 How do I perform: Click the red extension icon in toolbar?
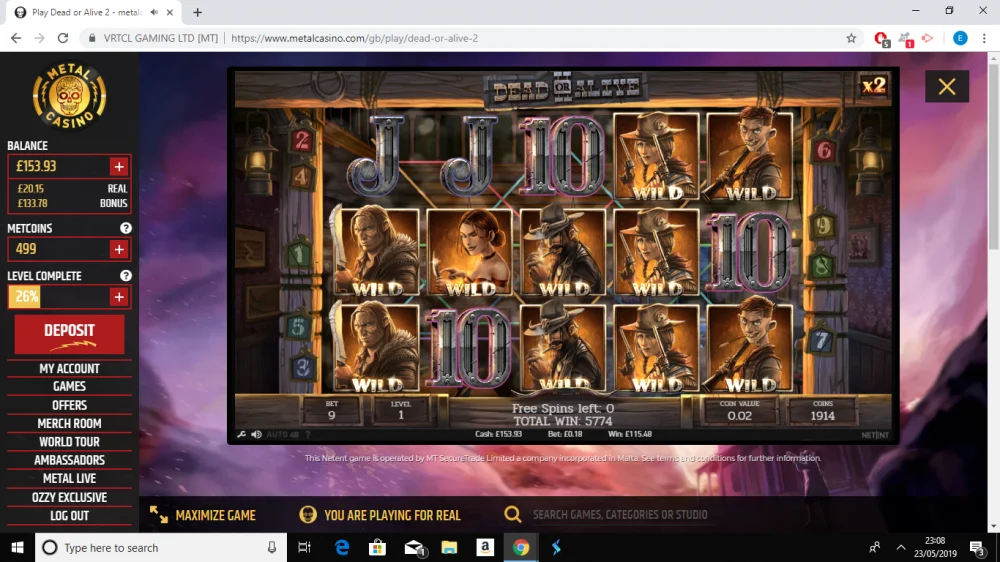881,39
